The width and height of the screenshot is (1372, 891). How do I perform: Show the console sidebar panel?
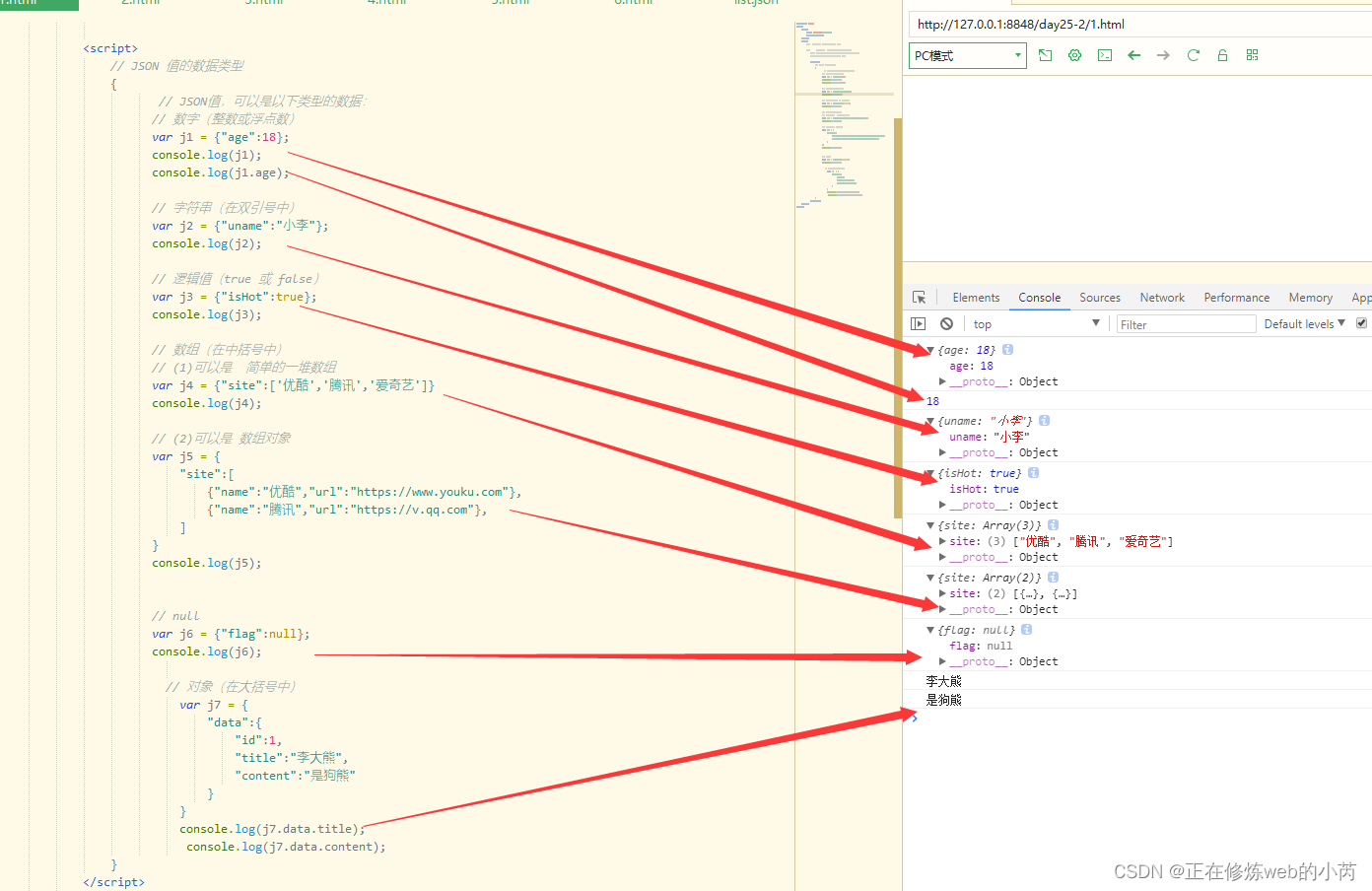(x=918, y=323)
